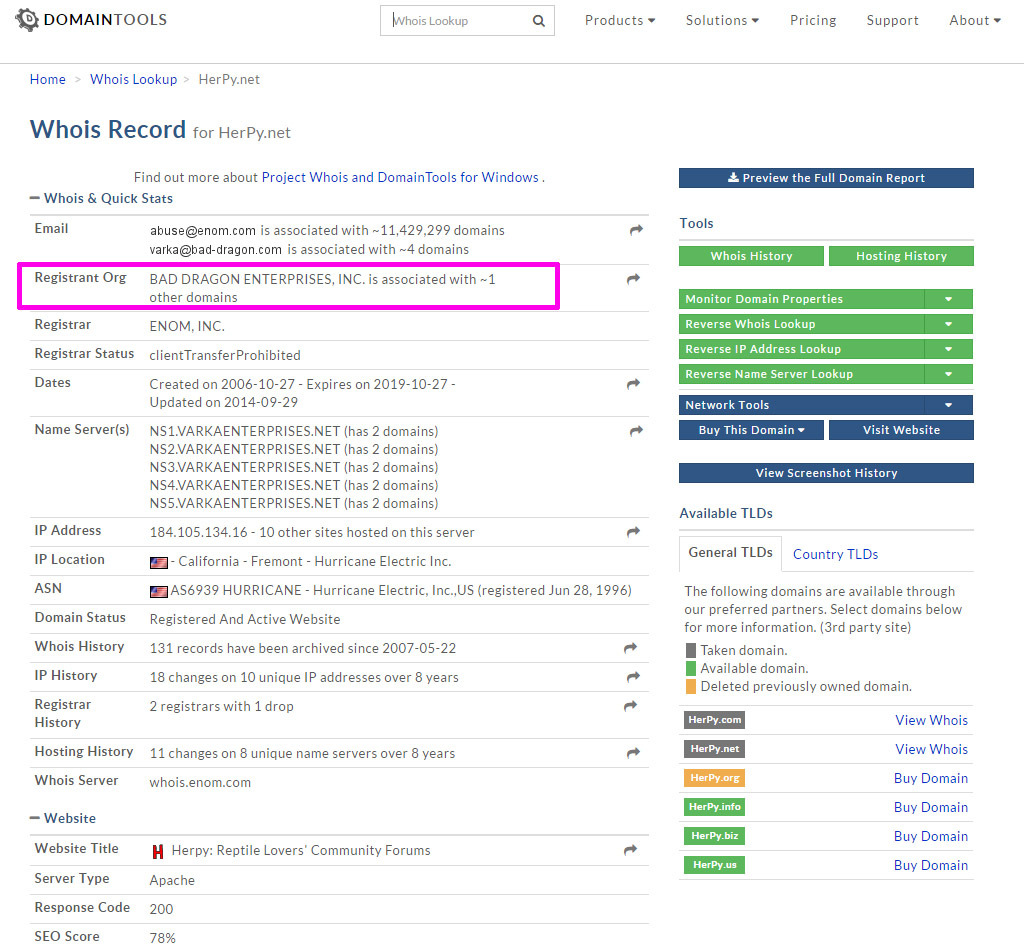
Task: Open the Products menu
Action: pos(620,21)
